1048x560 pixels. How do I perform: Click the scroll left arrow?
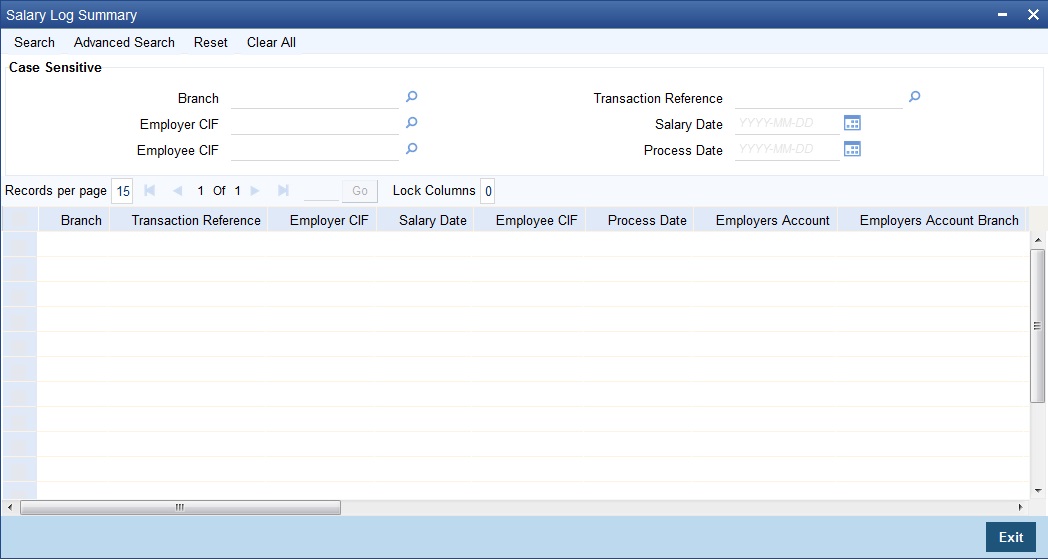(x=9, y=508)
